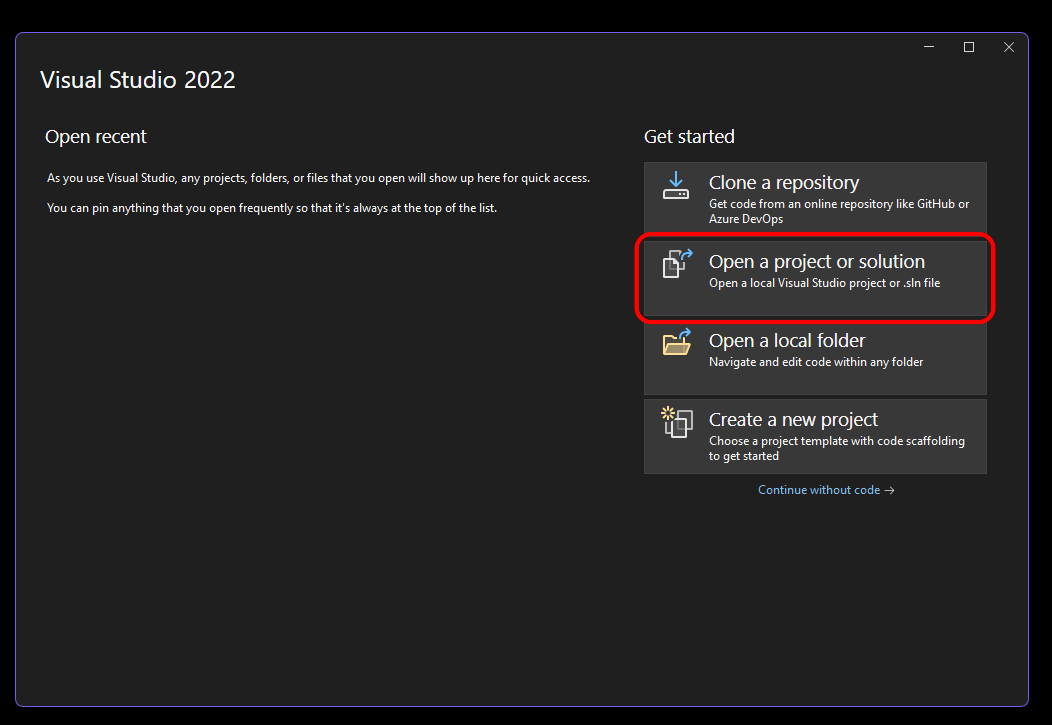Select the Clone a repository title
The height and width of the screenshot is (726, 1052).
[783, 183]
